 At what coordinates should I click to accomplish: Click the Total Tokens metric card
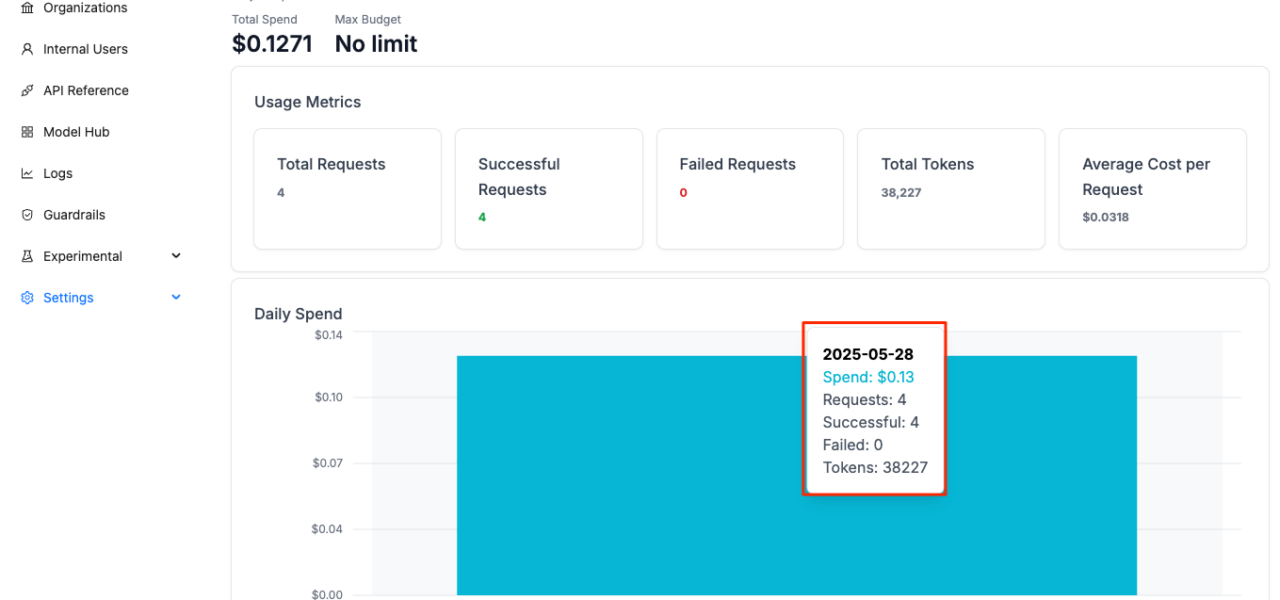[950, 188]
